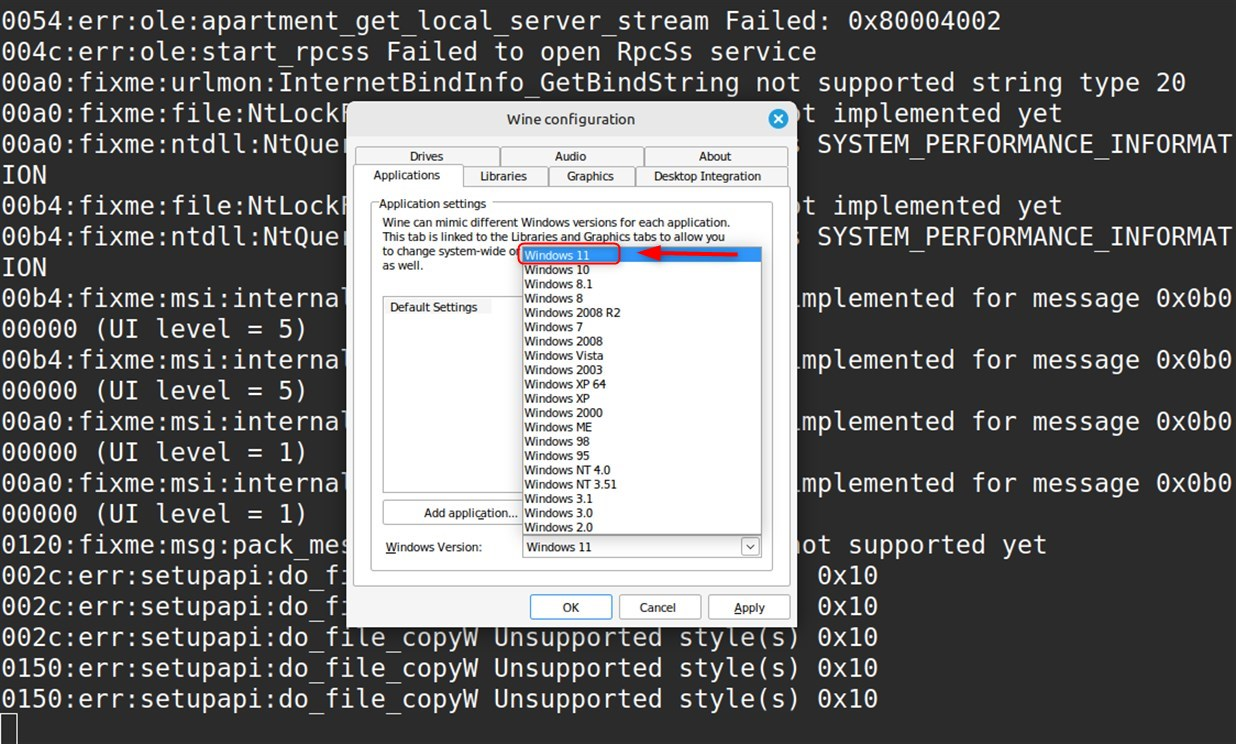Select Windows XP 64 option
1236x744 pixels.
641,384
